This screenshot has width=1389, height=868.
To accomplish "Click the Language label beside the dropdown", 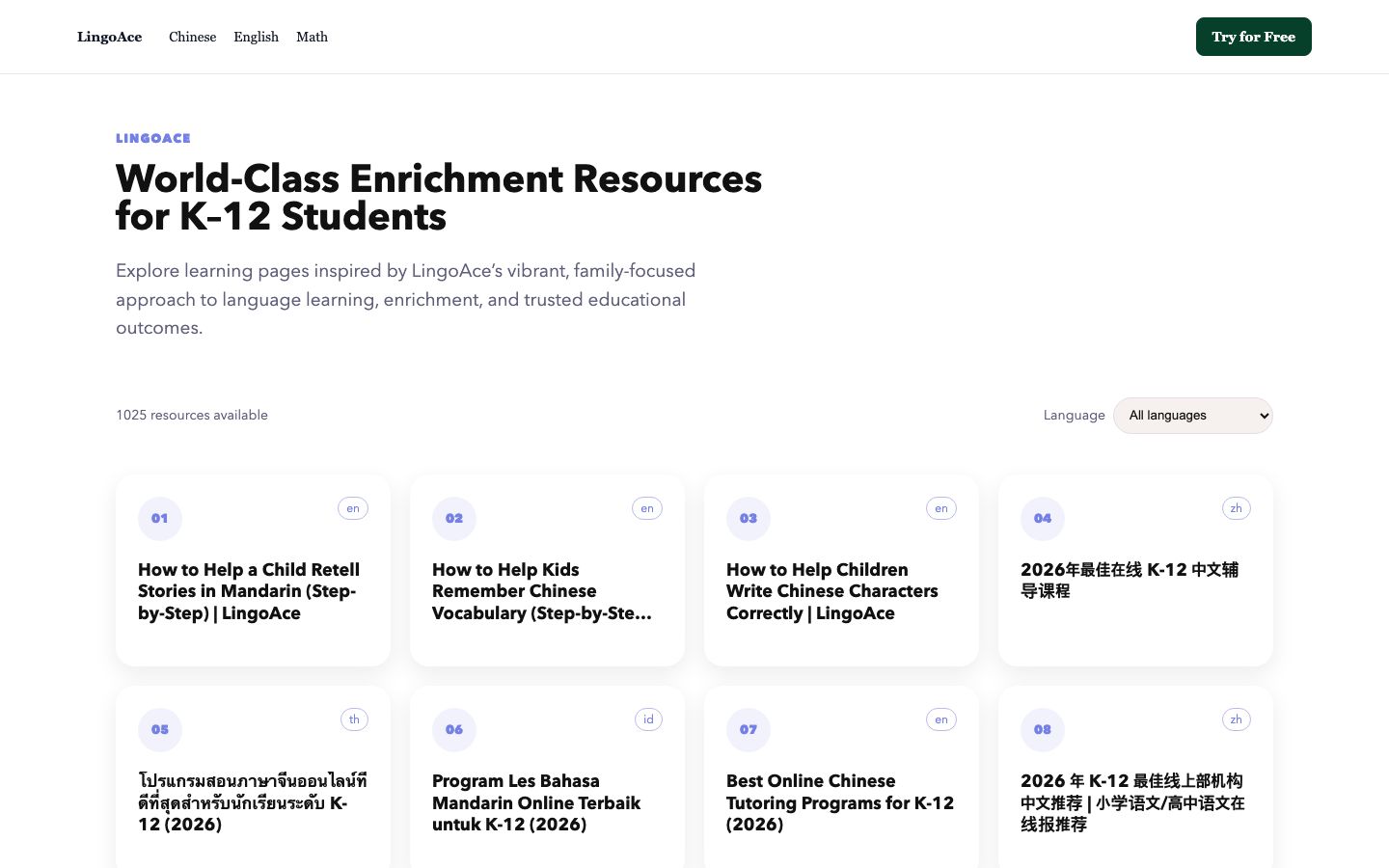I will coord(1074,415).
